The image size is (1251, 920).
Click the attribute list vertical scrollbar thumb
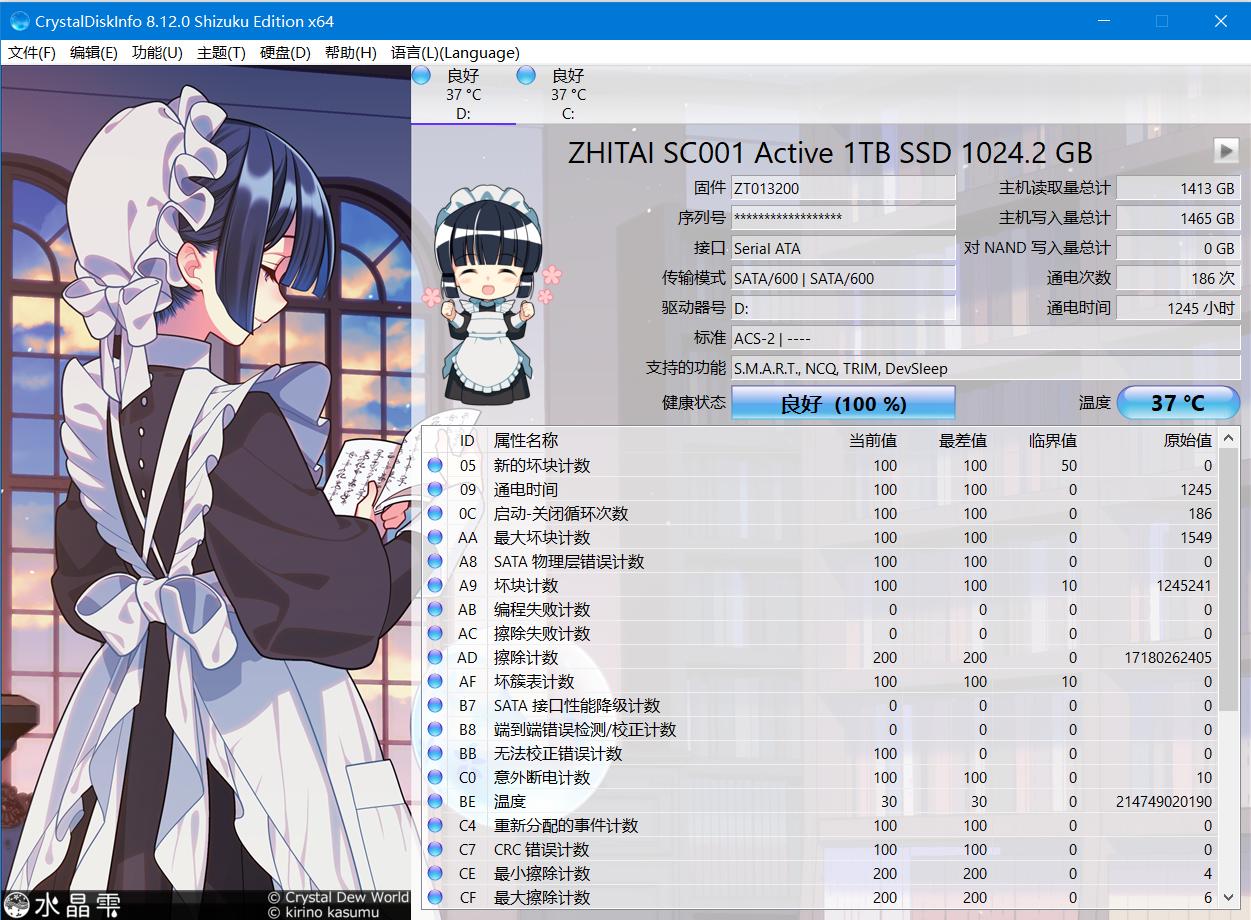(x=1229, y=582)
